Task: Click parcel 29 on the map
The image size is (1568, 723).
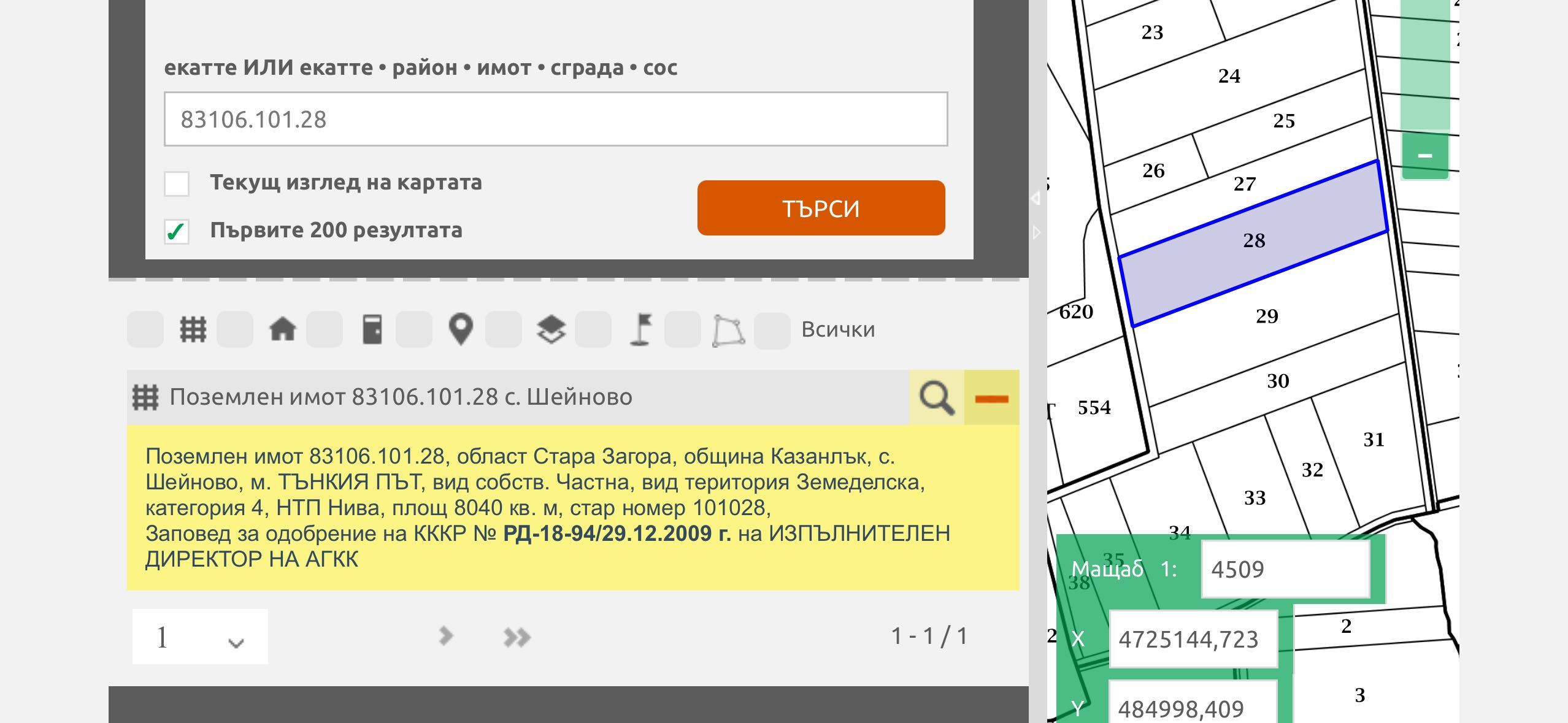Action: coord(1267,316)
